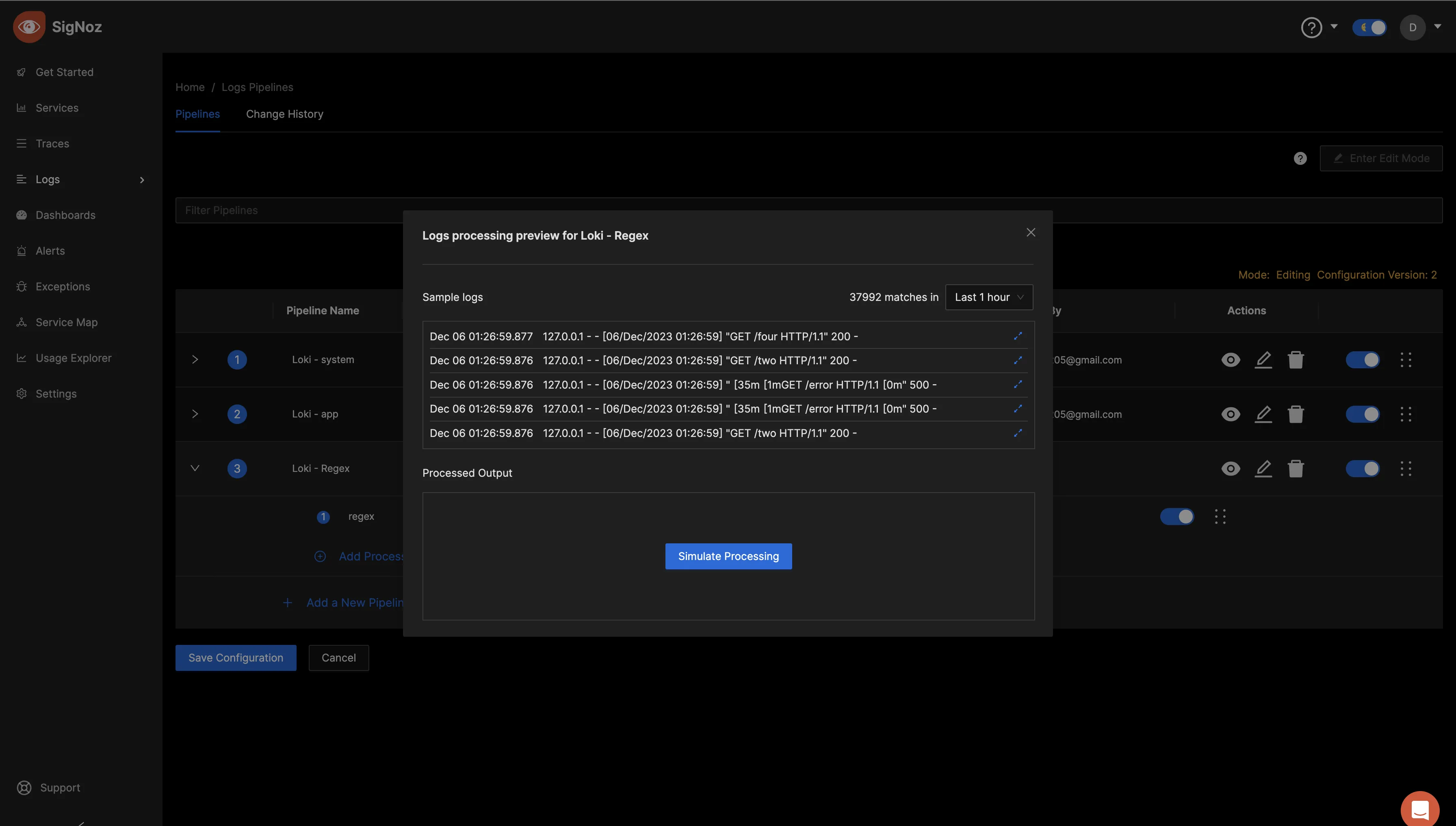This screenshot has height=826, width=1456.
Task: Click drag handle for Loki - system row
Action: [1406, 360]
